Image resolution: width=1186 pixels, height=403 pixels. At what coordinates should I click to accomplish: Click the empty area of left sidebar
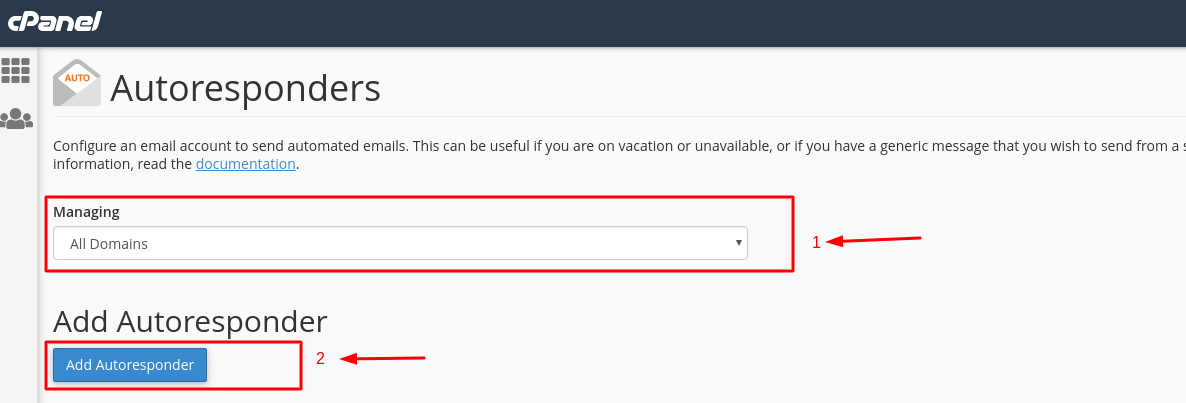17,280
